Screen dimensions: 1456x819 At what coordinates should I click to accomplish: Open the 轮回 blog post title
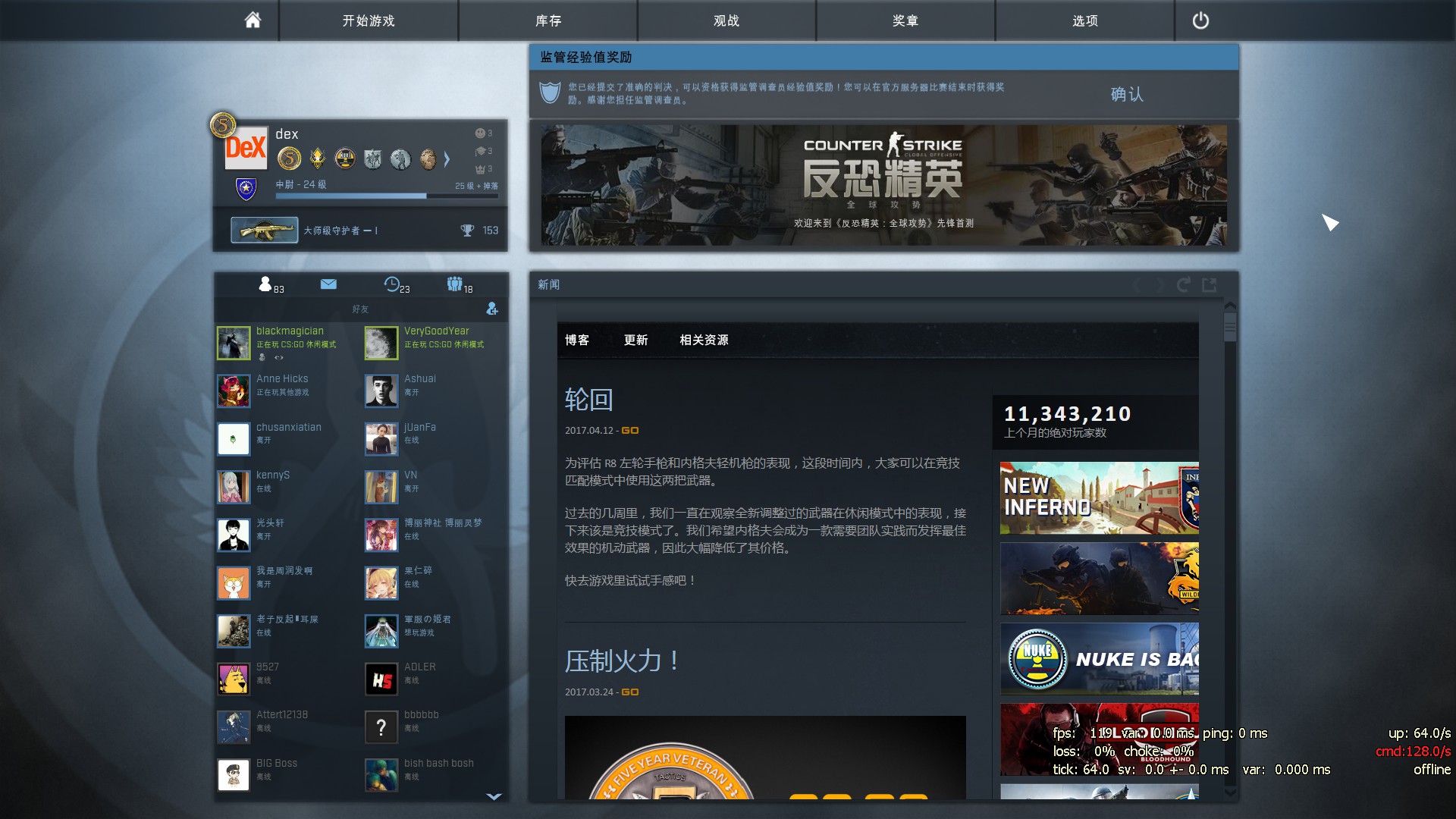tap(588, 400)
